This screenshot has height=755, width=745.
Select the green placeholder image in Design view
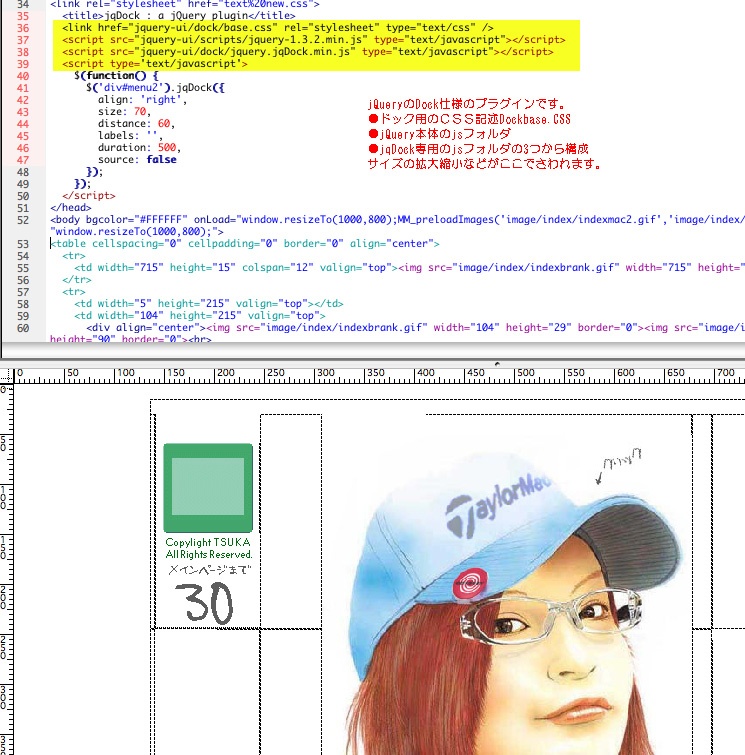coord(208,487)
